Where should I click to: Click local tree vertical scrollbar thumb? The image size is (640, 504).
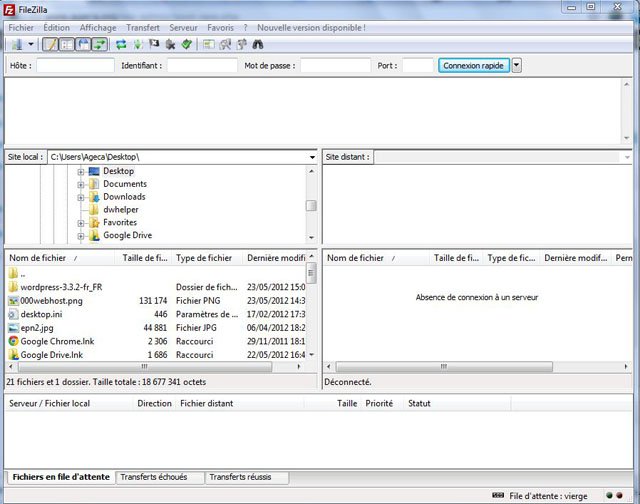(x=311, y=205)
